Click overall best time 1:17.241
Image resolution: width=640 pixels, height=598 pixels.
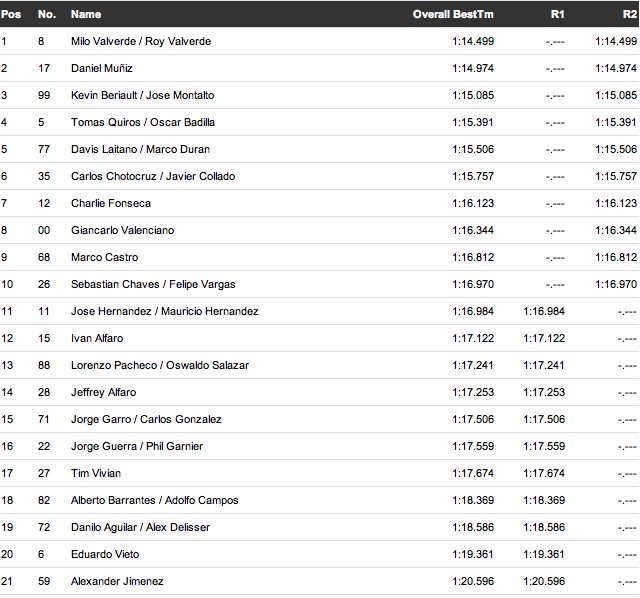point(473,365)
